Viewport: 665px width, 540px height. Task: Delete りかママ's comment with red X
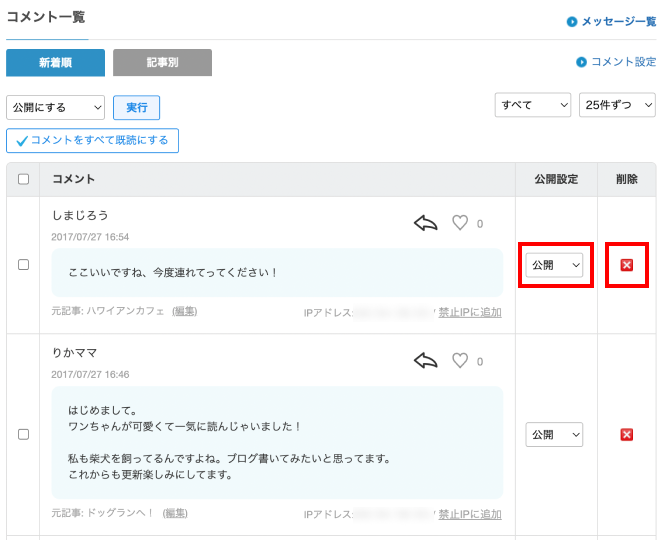(x=626, y=434)
